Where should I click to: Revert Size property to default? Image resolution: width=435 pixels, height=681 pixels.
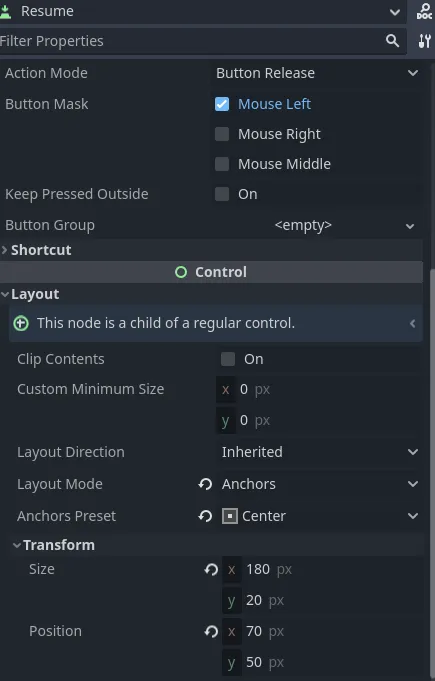tap(211, 569)
